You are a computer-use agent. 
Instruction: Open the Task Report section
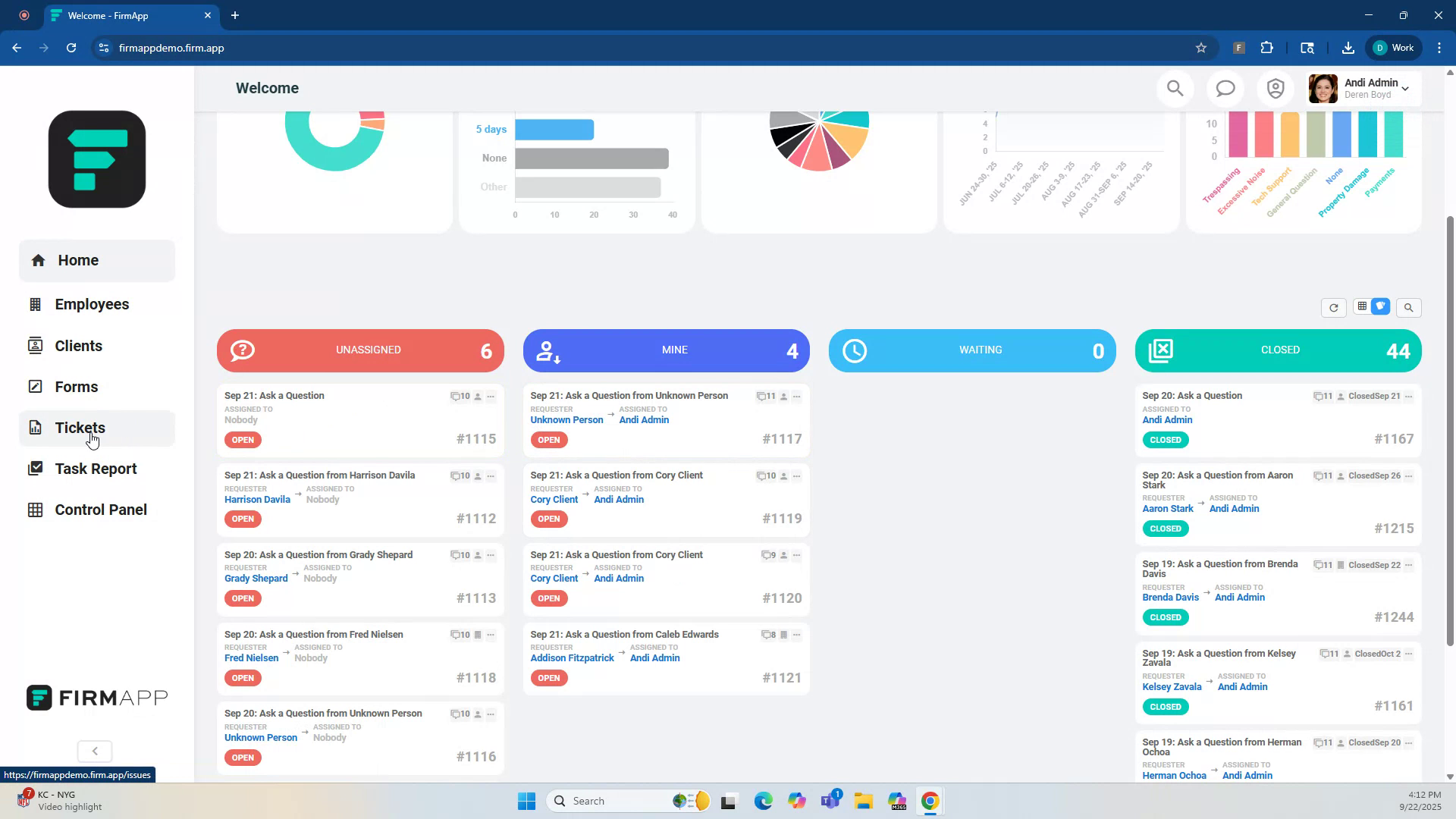click(36, 469)
